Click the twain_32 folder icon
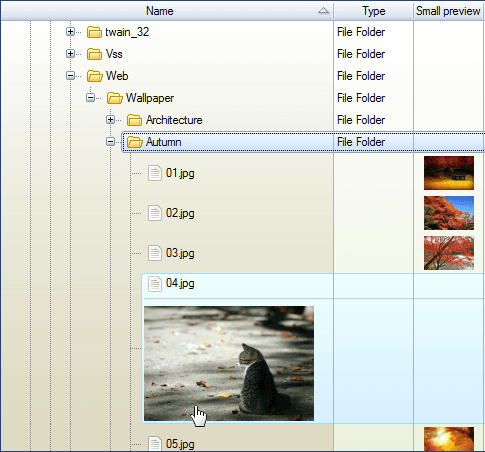The height and width of the screenshot is (452, 485). point(94,32)
